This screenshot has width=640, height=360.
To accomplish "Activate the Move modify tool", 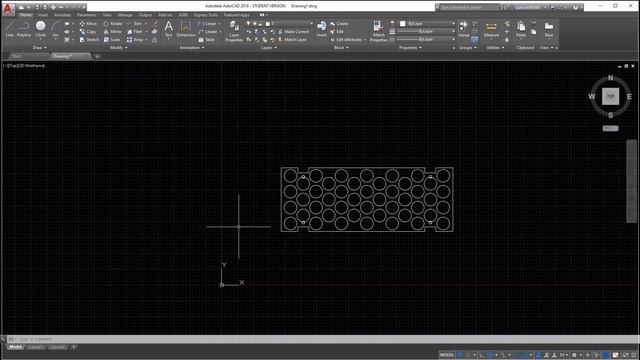I will (x=88, y=24).
